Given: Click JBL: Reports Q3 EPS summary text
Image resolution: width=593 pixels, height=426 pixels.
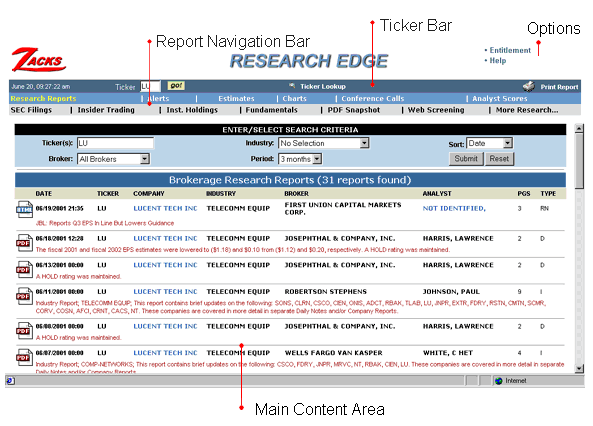Looking at the screenshot, I should pos(105,223).
